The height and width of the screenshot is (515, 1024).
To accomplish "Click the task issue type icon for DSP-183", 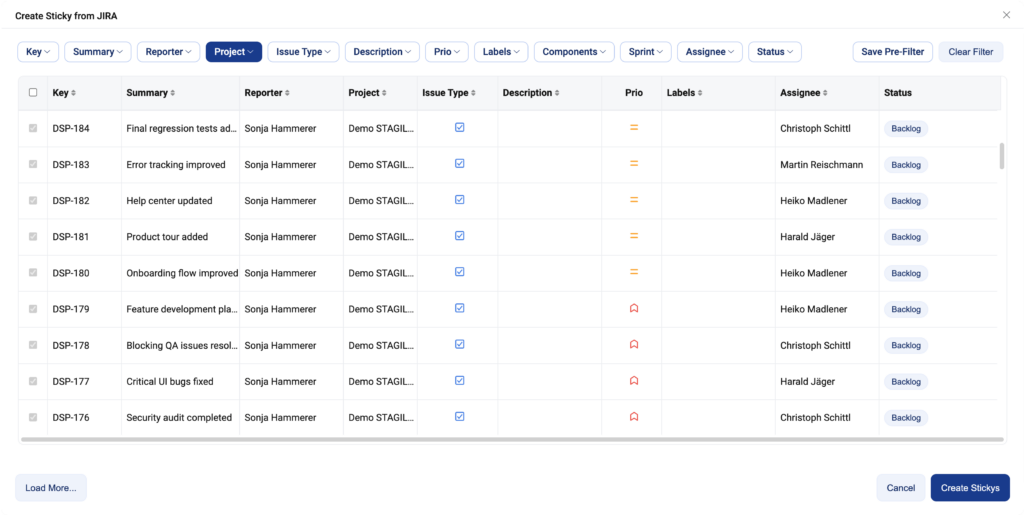I will pyautogui.click(x=460, y=164).
